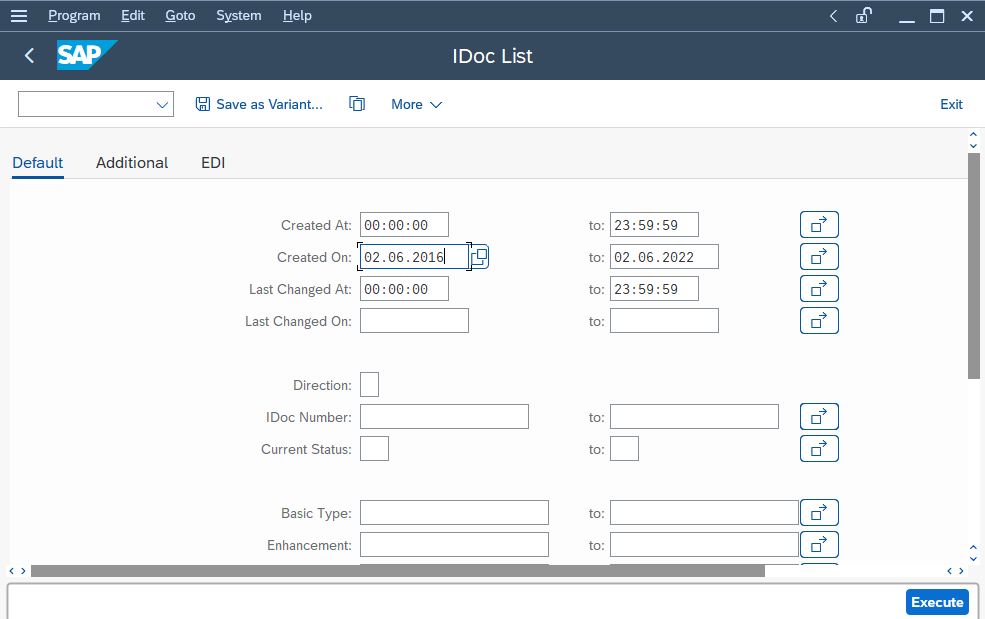Click the horizontal scroll left arrow

point(11,571)
